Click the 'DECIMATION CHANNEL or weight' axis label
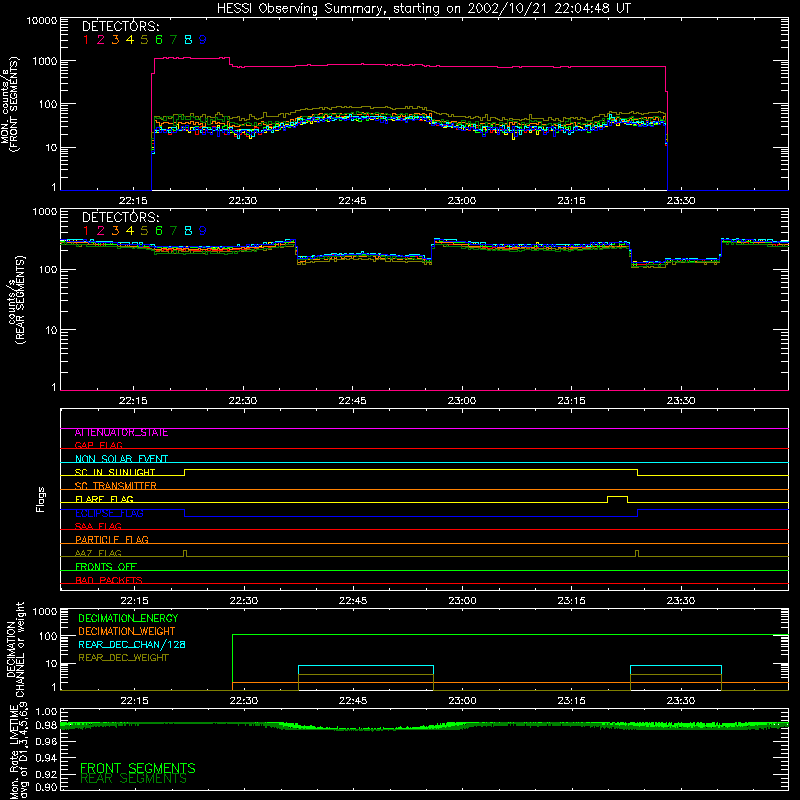This screenshot has height=800, width=800. tap(15, 650)
